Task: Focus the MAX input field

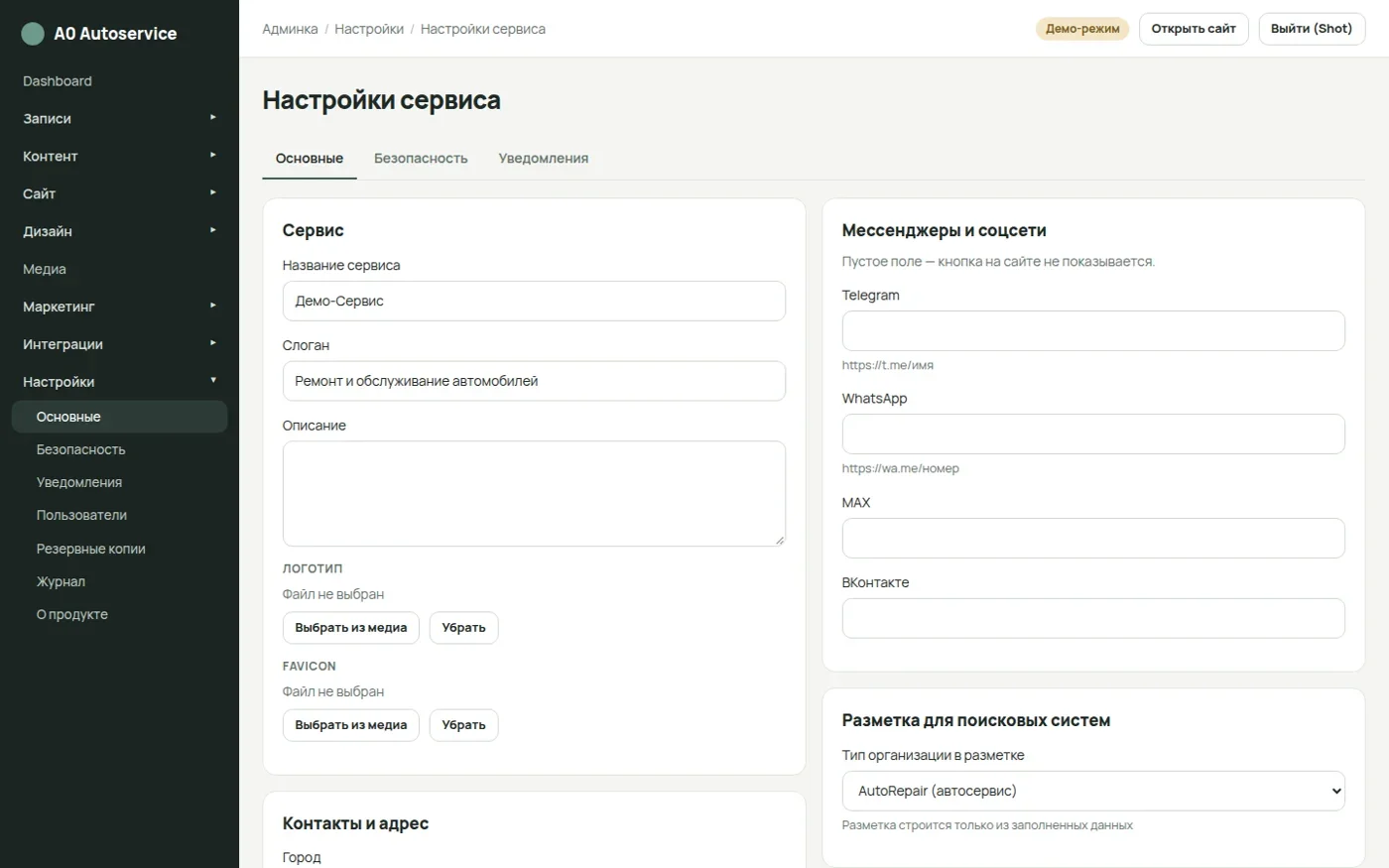Action: tap(1093, 538)
